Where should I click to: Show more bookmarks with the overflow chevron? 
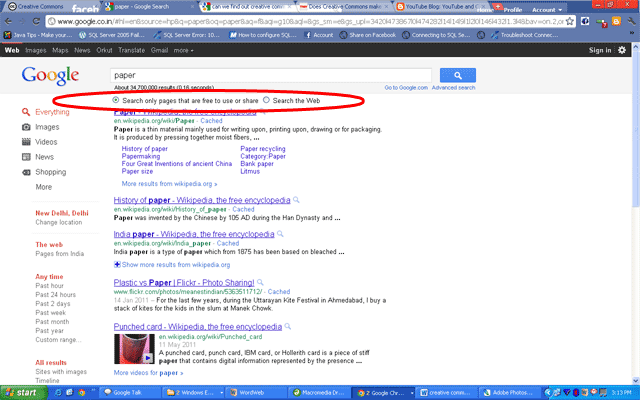(632, 35)
